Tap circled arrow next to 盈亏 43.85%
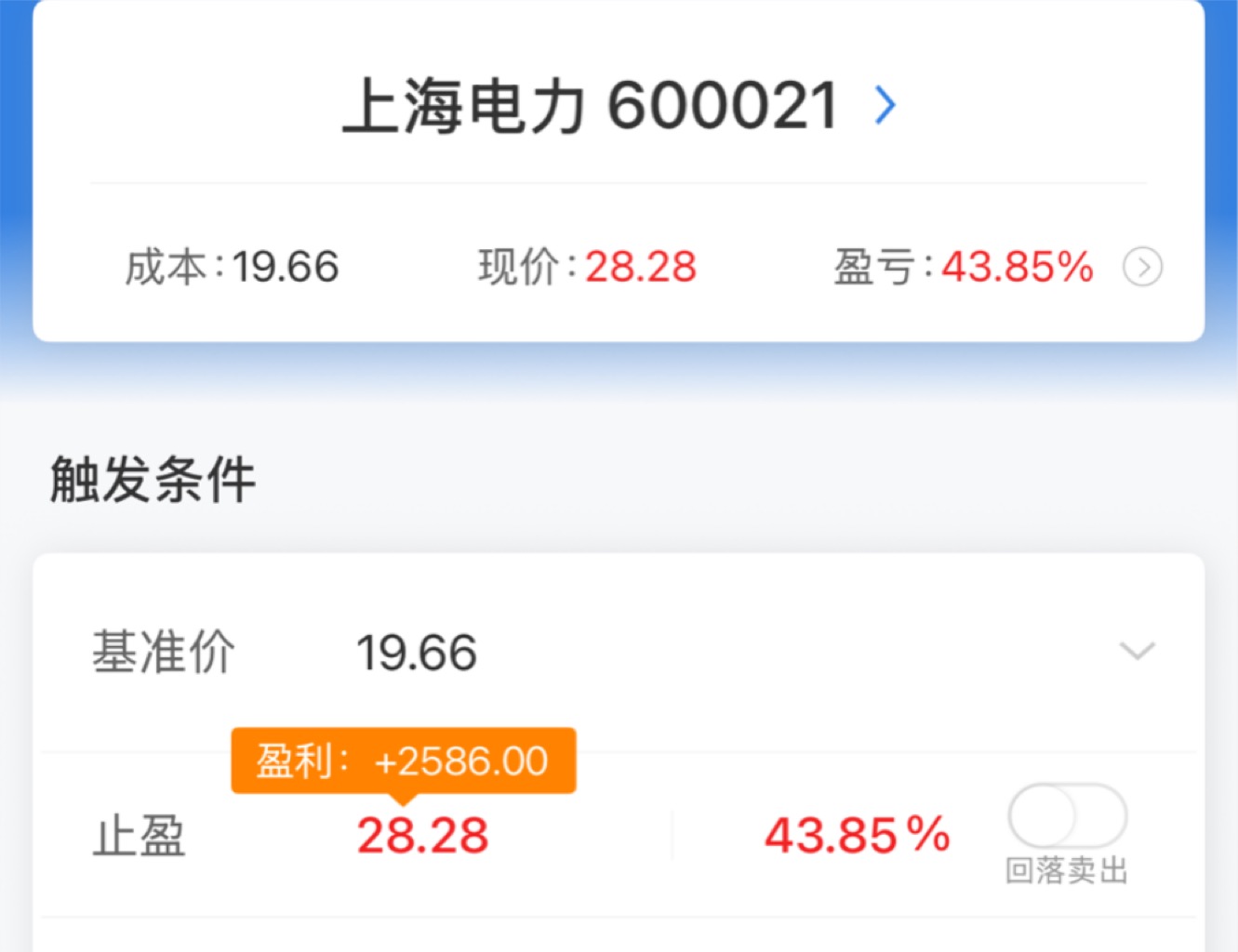The width and height of the screenshot is (1238, 952). click(x=1142, y=268)
